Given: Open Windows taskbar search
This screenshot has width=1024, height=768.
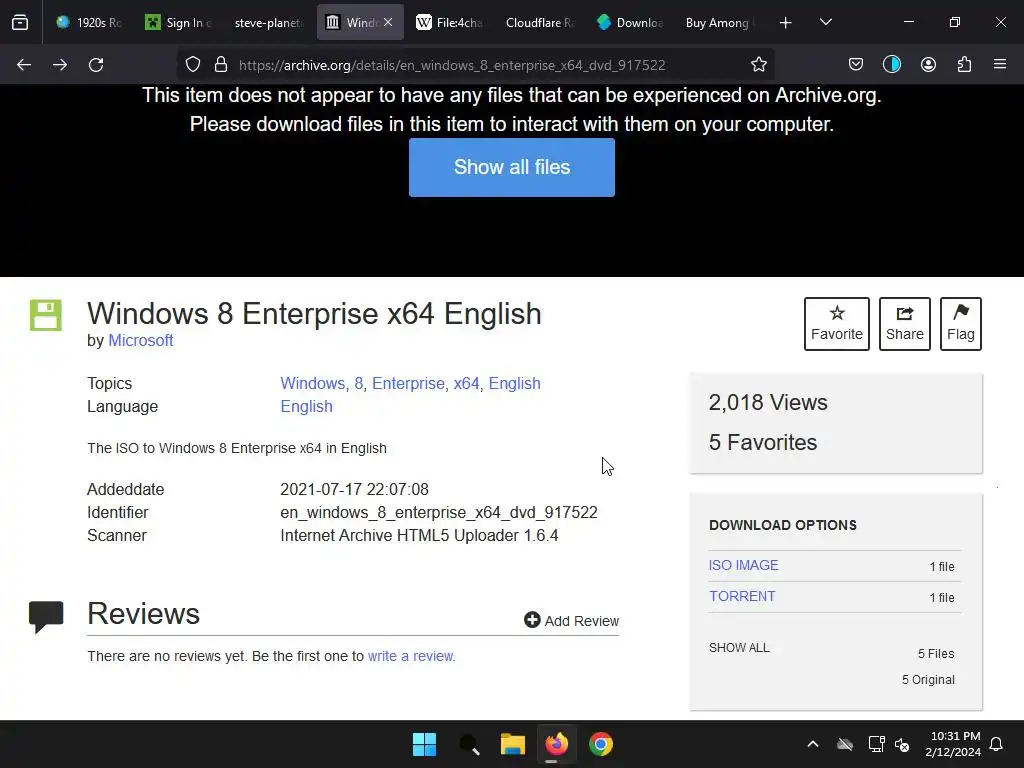Looking at the screenshot, I should click(469, 744).
